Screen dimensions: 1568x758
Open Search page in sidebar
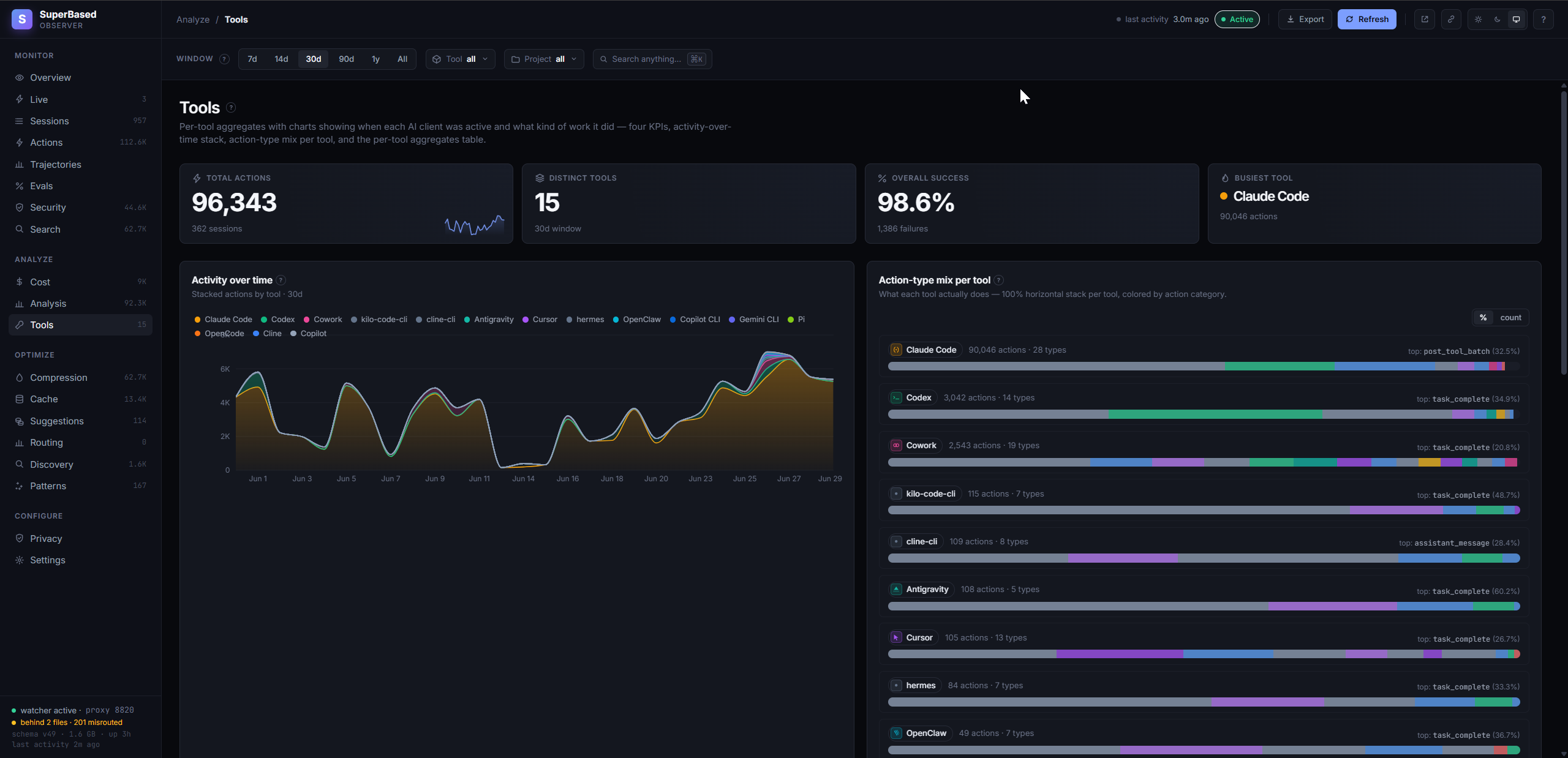[80, 229]
